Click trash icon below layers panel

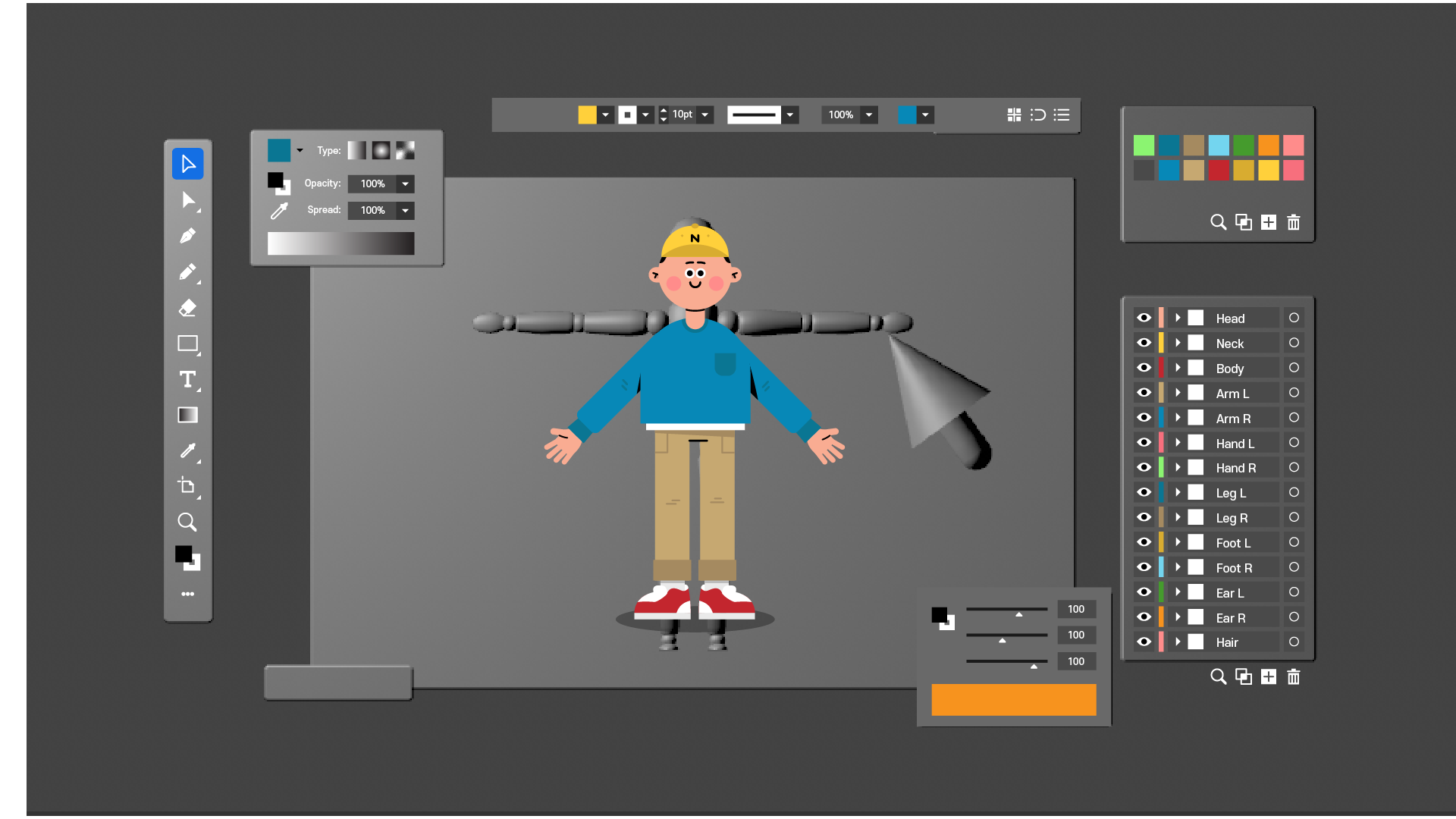[1294, 676]
